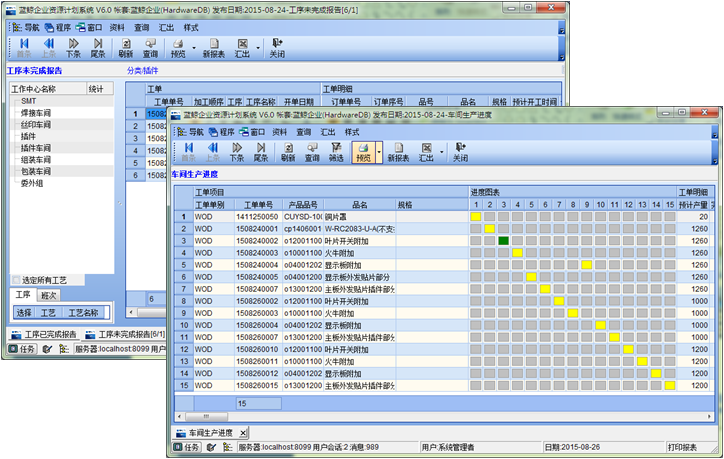Click 下条 icon in the 工序未完成报告 window
The width and height of the screenshot is (724, 459).
(73, 48)
